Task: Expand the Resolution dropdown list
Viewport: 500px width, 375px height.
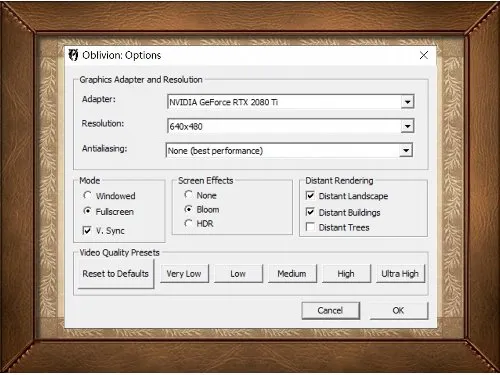Action: click(x=407, y=126)
